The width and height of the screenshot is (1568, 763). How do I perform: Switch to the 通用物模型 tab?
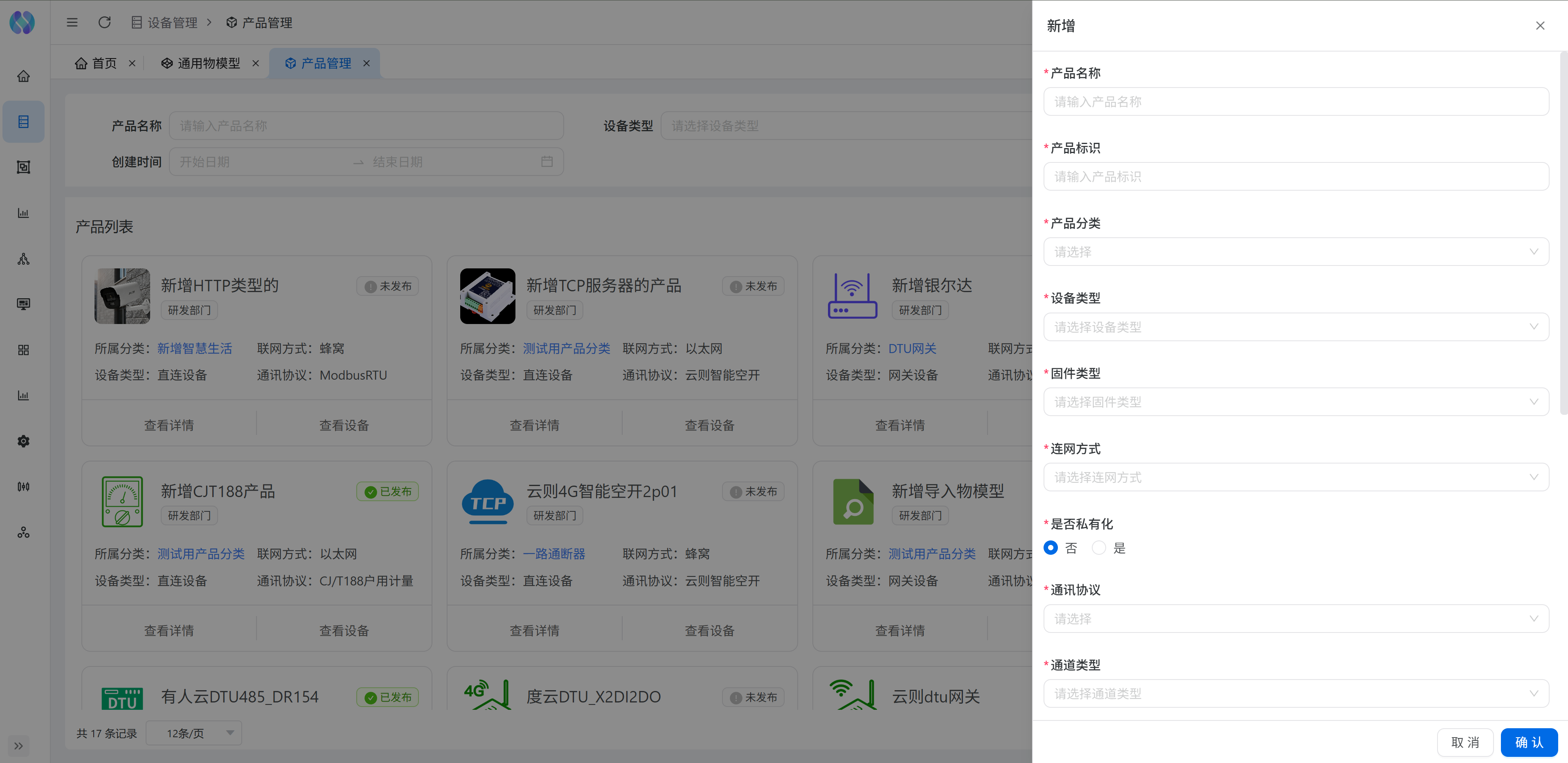[x=208, y=63]
